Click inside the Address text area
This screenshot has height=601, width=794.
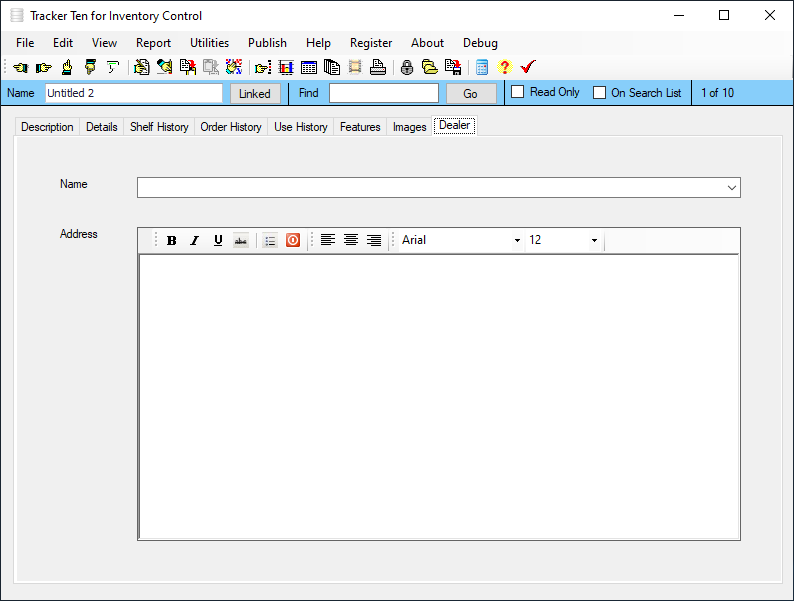439,397
